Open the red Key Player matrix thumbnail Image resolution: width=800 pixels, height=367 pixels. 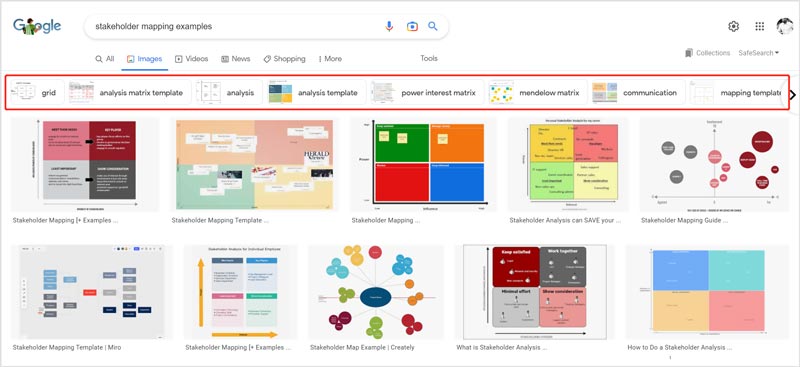pyautogui.click(x=85, y=164)
